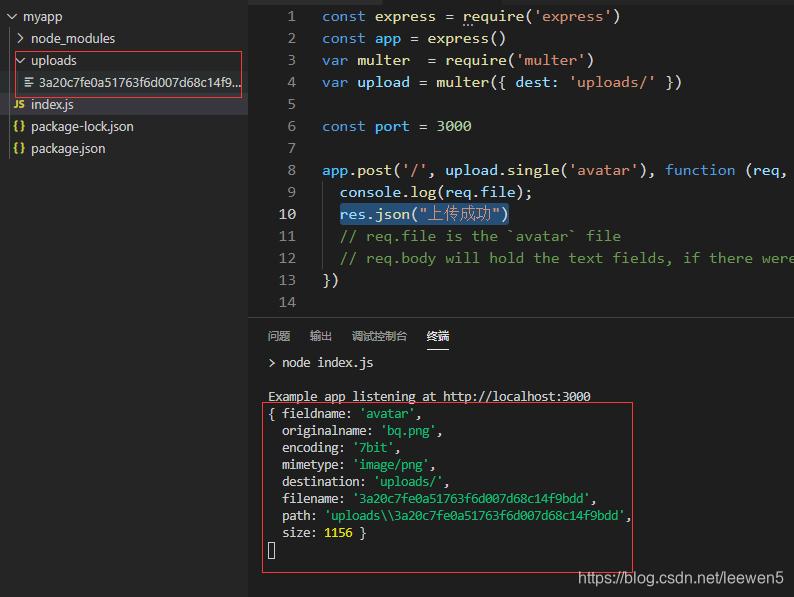The image size is (794, 597).
Task: Open the uploaded file 3a20c7fe0a51763f6d007d68c14f9...
Action: [x=140, y=83]
